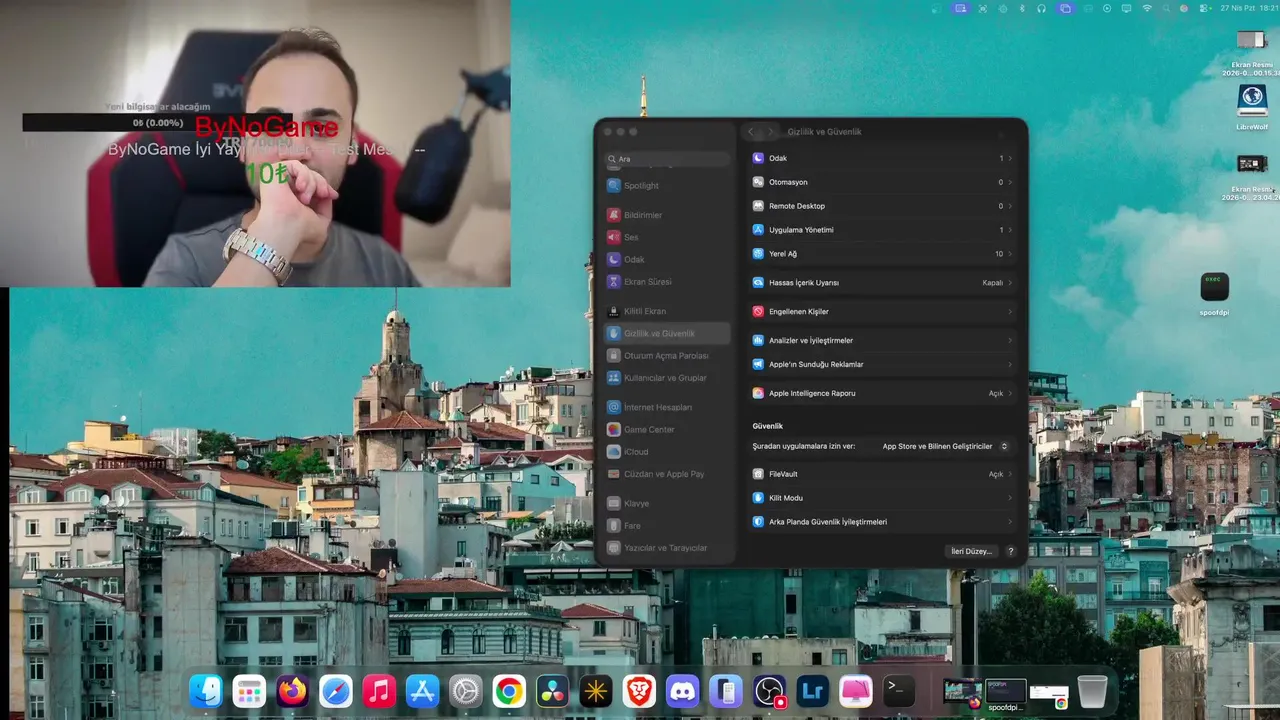Click the headphones icon in the menu bar
This screenshot has width=1280, height=720.
tap(1041, 8)
